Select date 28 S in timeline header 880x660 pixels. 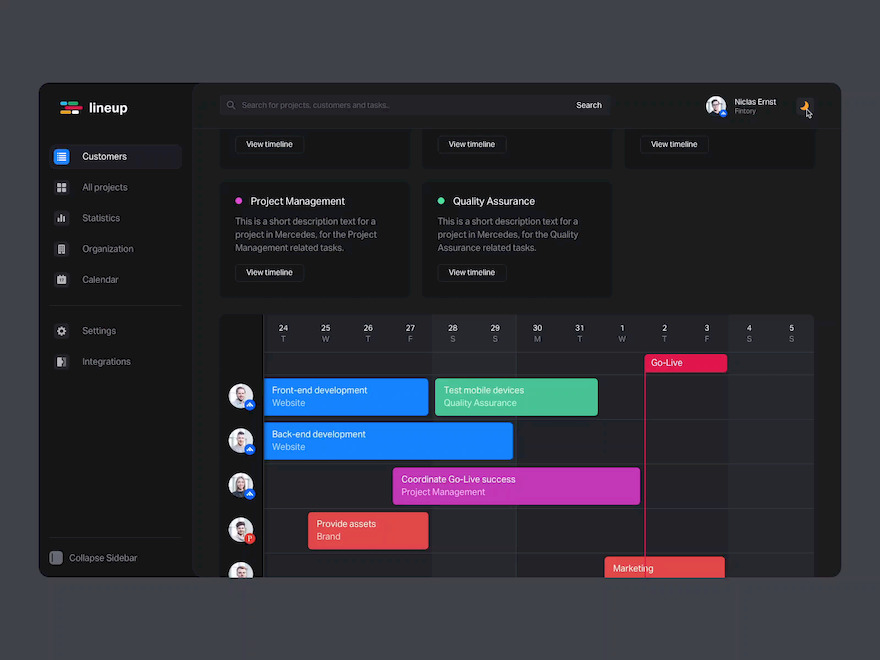pos(453,333)
